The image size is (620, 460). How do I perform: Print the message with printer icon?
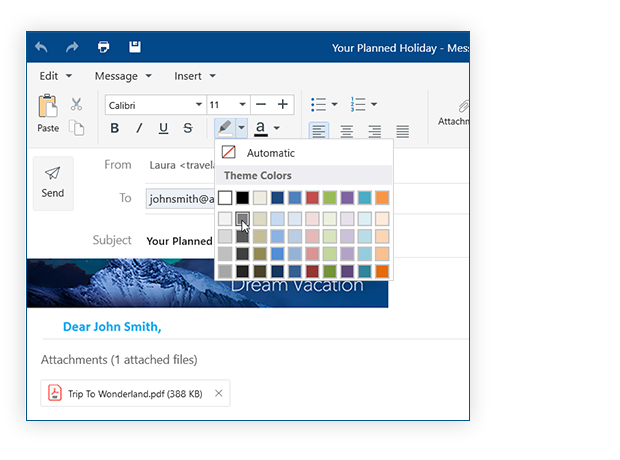point(104,47)
